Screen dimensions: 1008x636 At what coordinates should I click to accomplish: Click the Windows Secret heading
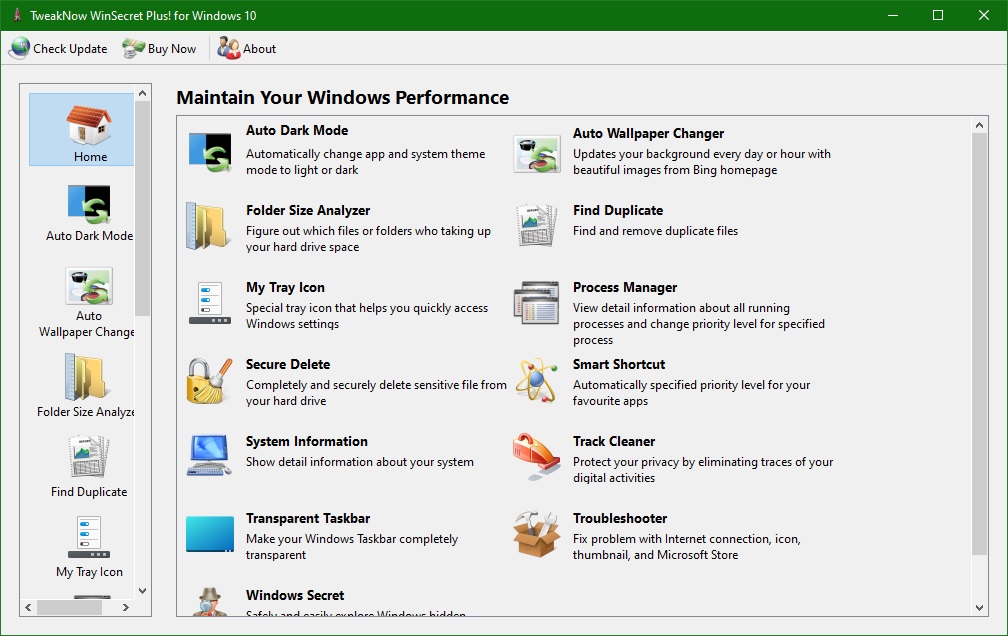pos(295,595)
